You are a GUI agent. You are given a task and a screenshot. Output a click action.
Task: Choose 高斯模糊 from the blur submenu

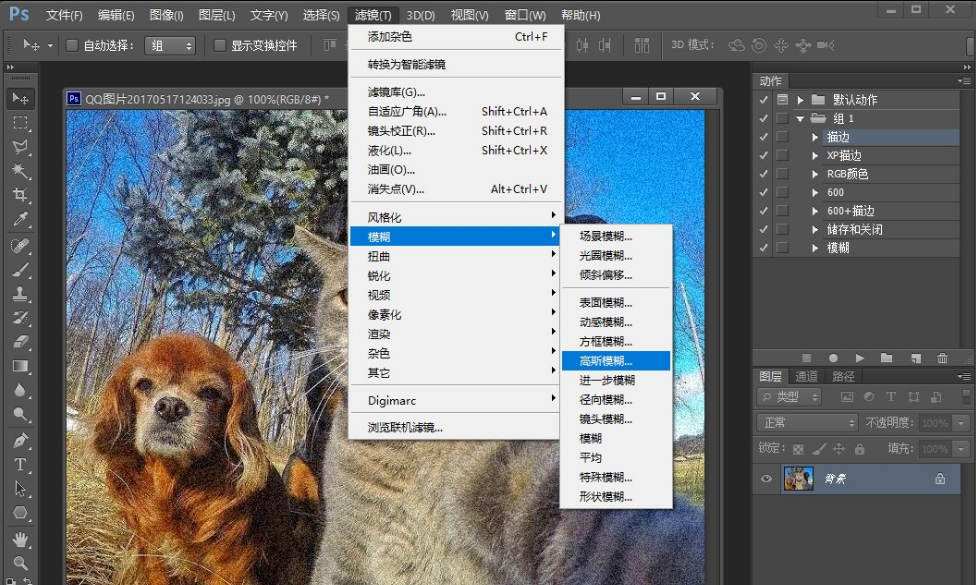pos(606,361)
